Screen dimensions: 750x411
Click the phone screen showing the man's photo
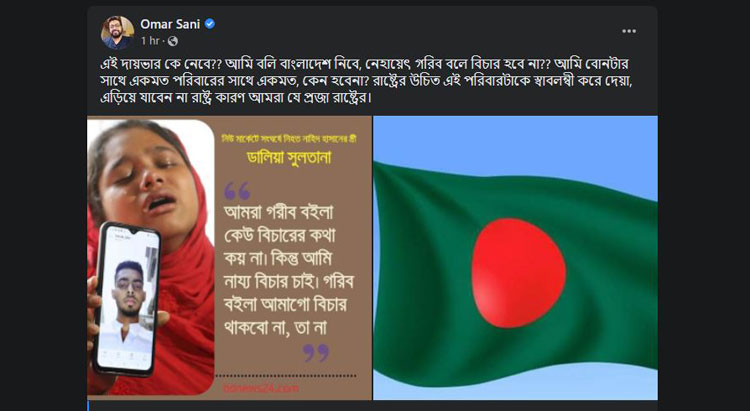pyautogui.click(x=125, y=300)
